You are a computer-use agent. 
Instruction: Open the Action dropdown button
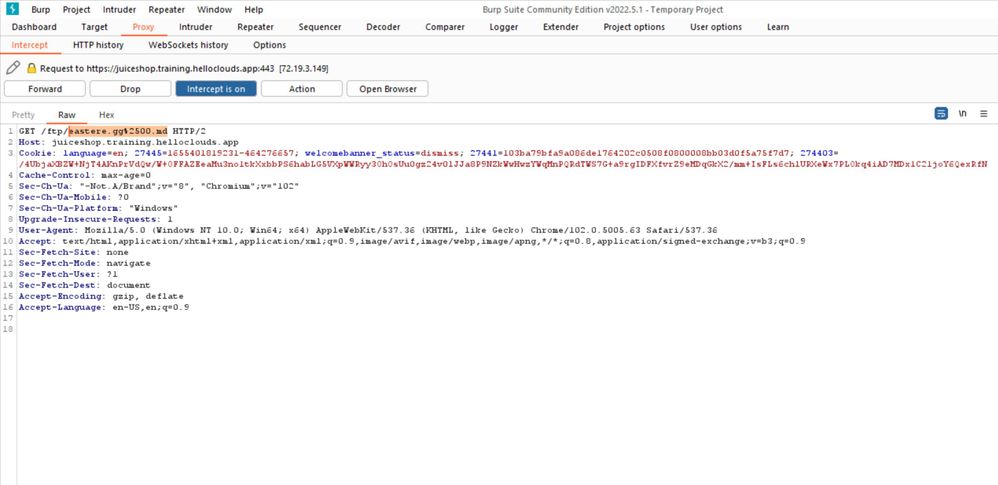[302, 89]
